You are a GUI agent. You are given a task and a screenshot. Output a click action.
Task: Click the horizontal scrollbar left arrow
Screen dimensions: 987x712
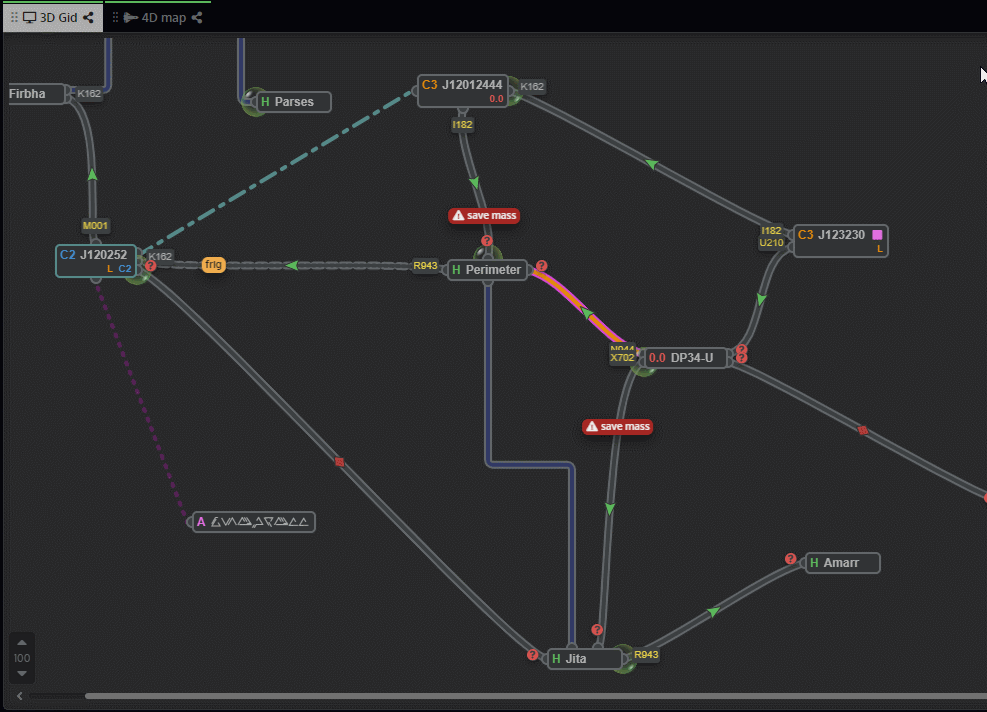point(20,696)
